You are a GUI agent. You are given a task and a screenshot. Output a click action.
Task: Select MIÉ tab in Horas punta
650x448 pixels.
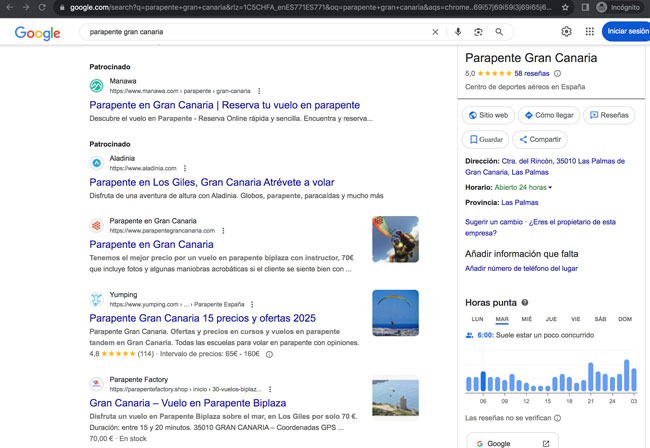click(526, 319)
